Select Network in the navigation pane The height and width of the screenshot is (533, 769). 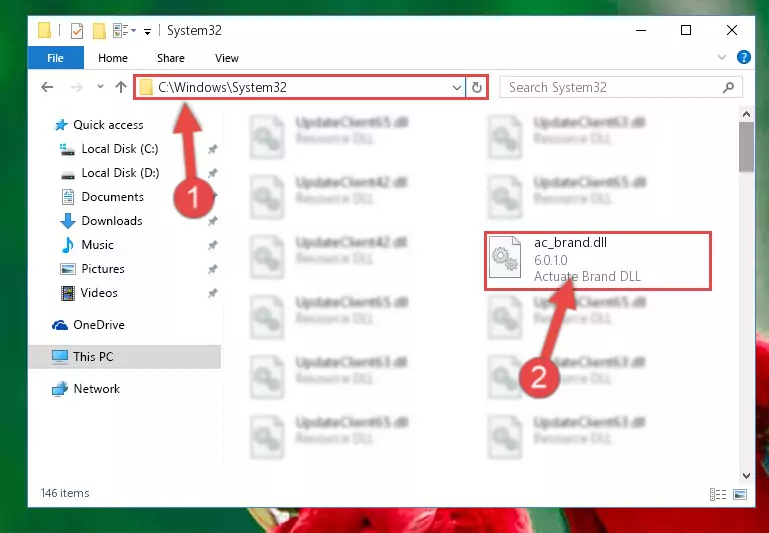click(97, 389)
